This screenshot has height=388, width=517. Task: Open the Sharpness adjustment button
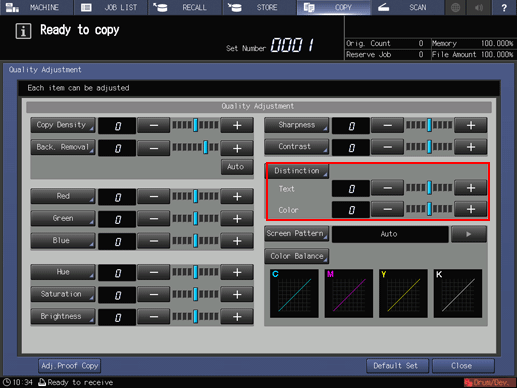coord(297,125)
